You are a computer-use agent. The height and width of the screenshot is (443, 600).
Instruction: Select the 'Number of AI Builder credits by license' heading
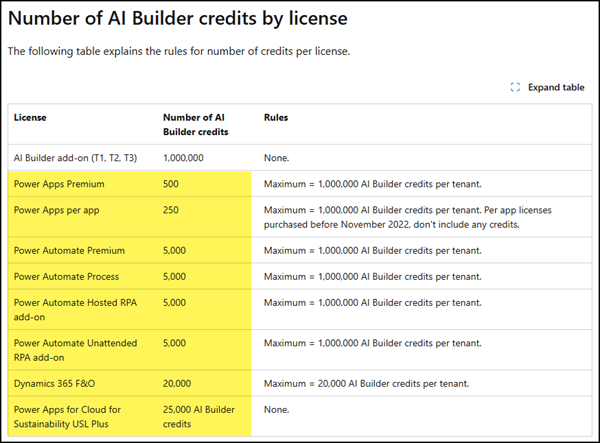tap(178, 18)
